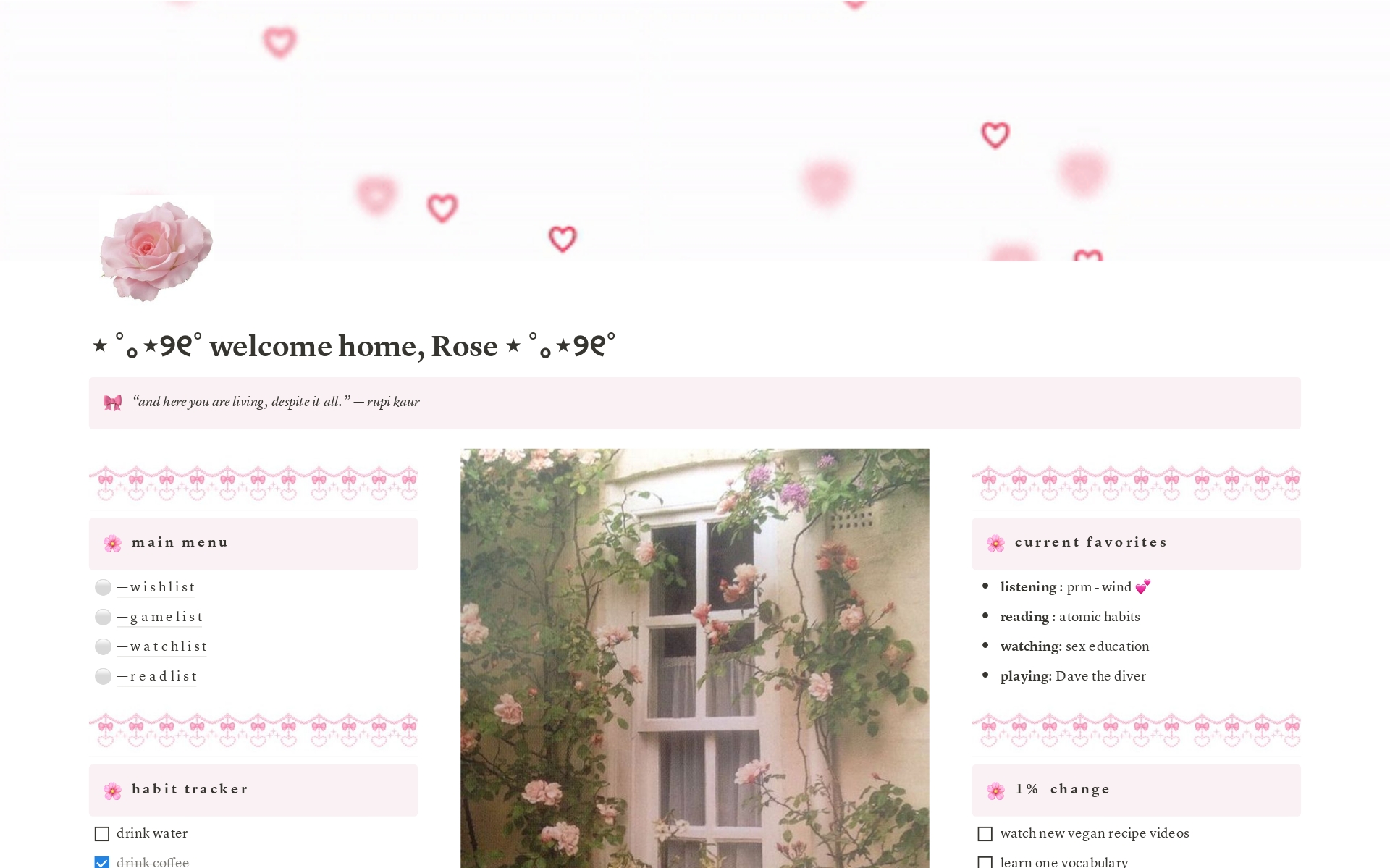Click the pink heart emoji icon in quote block
Viewport: 1390px width, 868px height.
click(x=113, y=401)
